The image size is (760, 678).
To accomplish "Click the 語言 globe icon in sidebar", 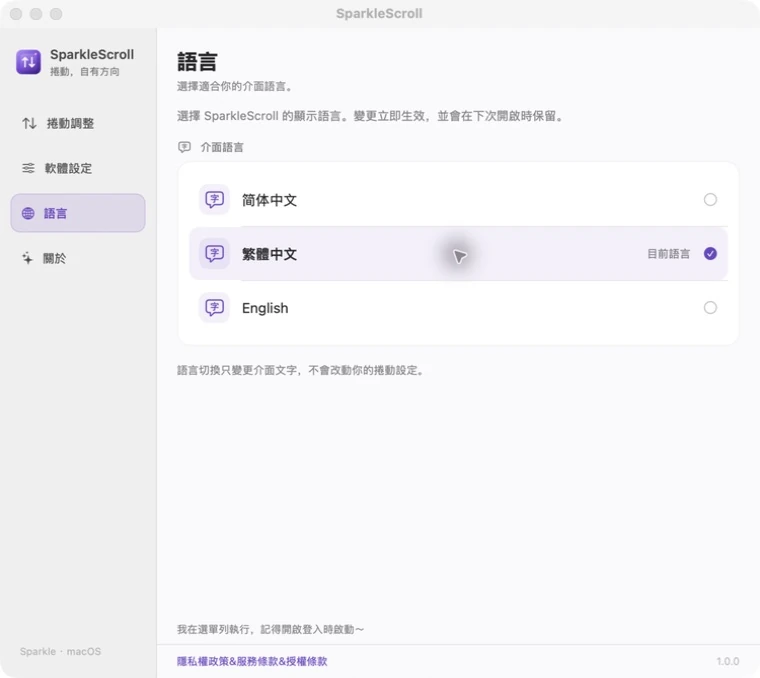I will (x=28, y=213).
